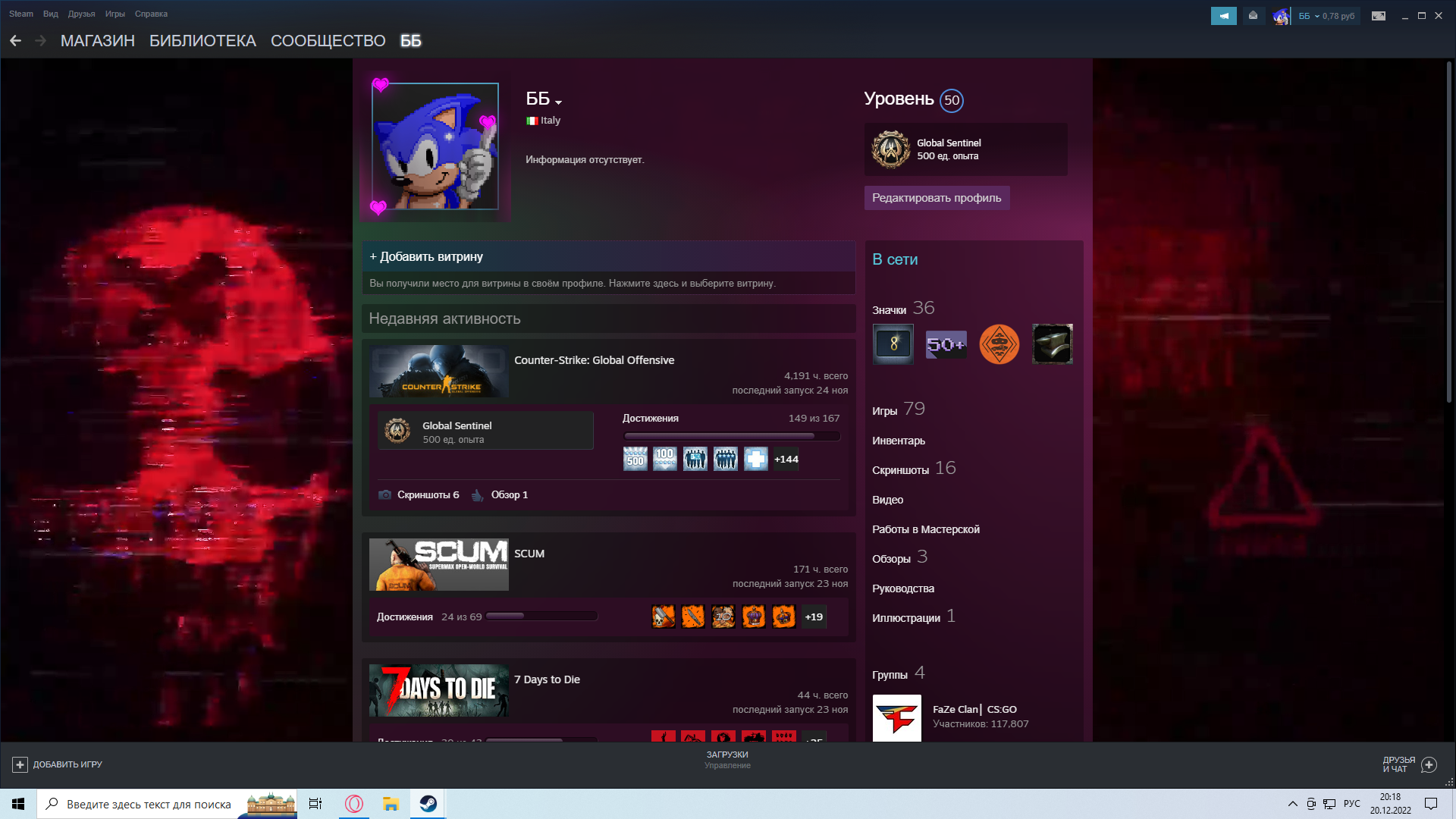
Task: Open the Друзья menu
Action: (81, 14)
